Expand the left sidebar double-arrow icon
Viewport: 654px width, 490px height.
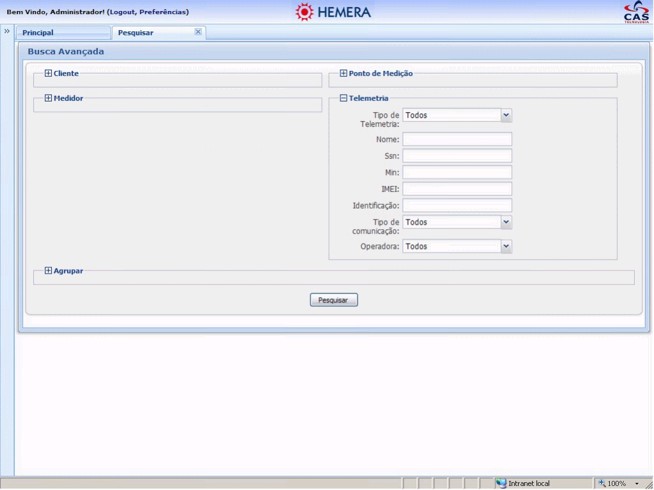coord(7,32)
